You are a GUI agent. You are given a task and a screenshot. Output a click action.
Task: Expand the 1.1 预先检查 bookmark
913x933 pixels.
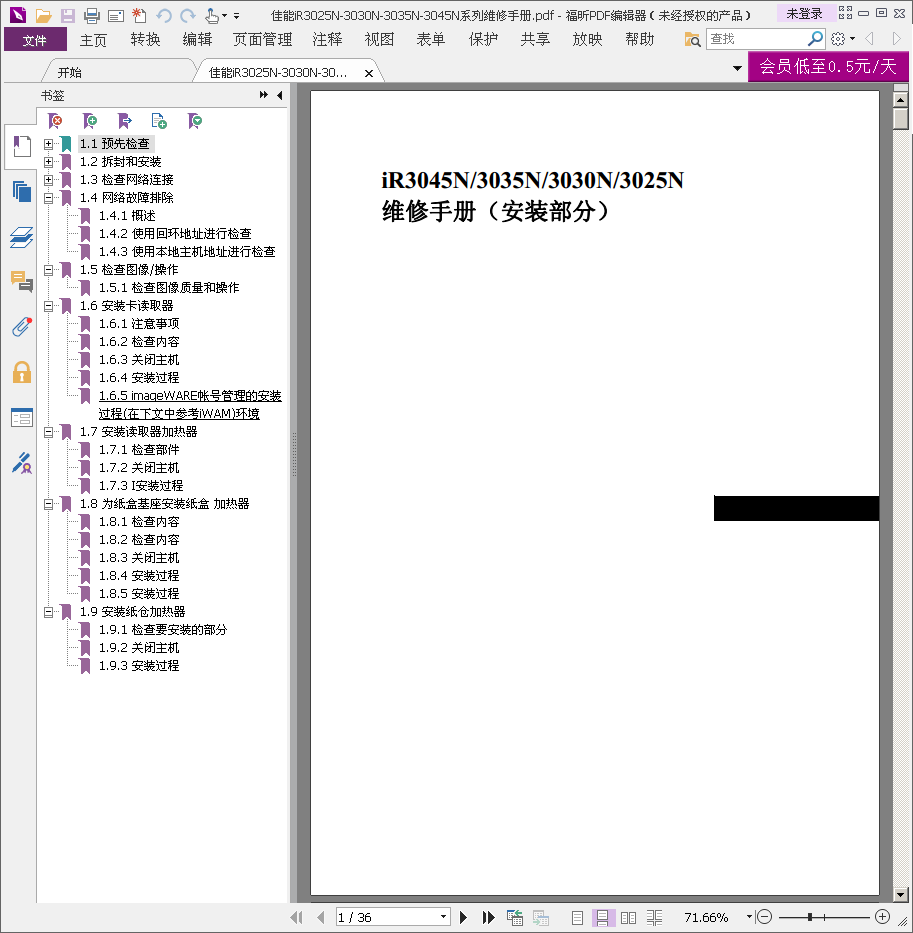tap(48, 143)
